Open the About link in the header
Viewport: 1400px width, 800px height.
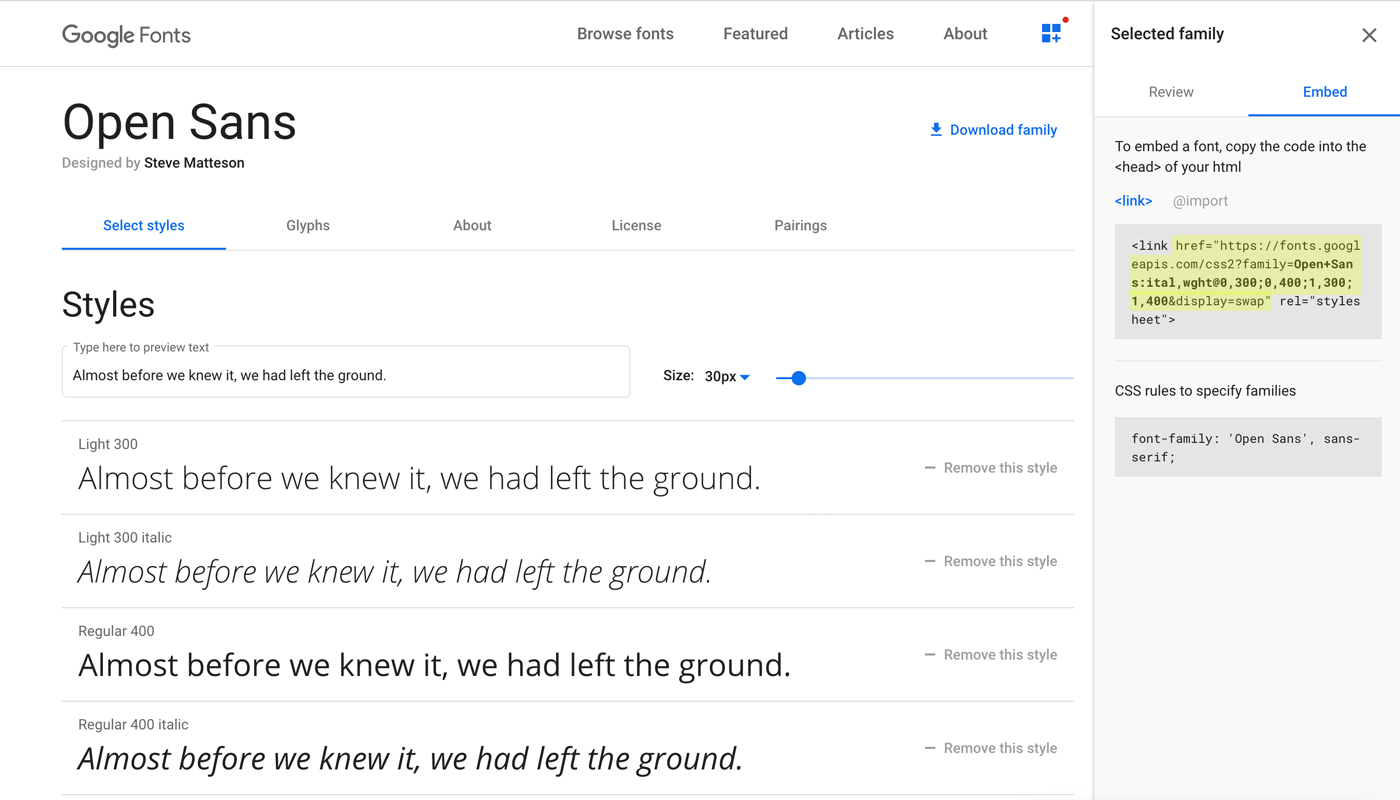(965, 34)
